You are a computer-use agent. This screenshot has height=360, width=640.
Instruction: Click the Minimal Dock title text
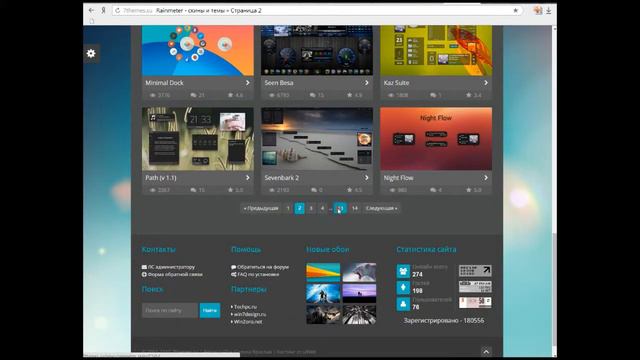[x=164, y=83]
